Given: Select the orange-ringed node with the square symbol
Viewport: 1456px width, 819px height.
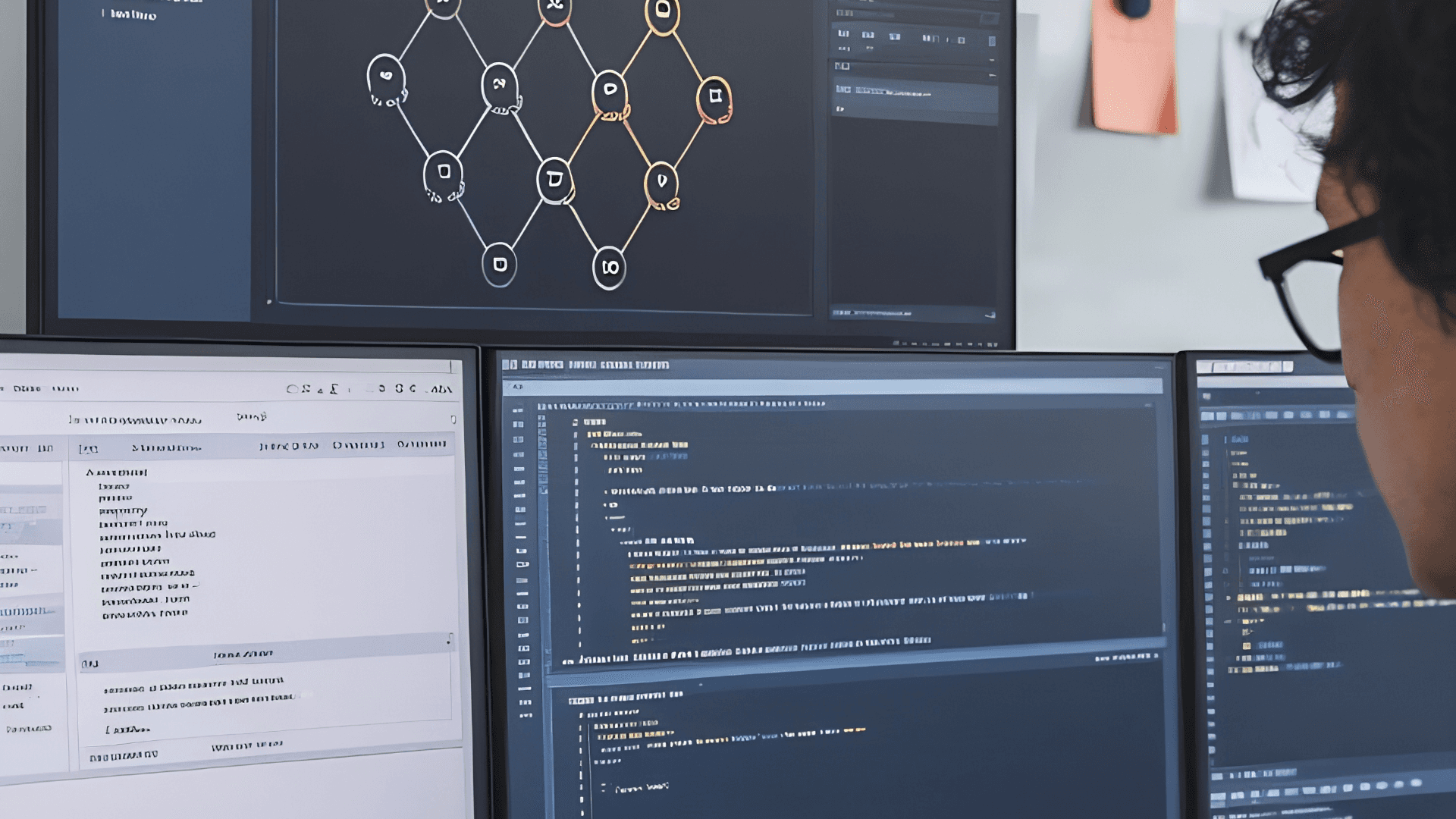Looking at the screenshot, I should point(714,97).
